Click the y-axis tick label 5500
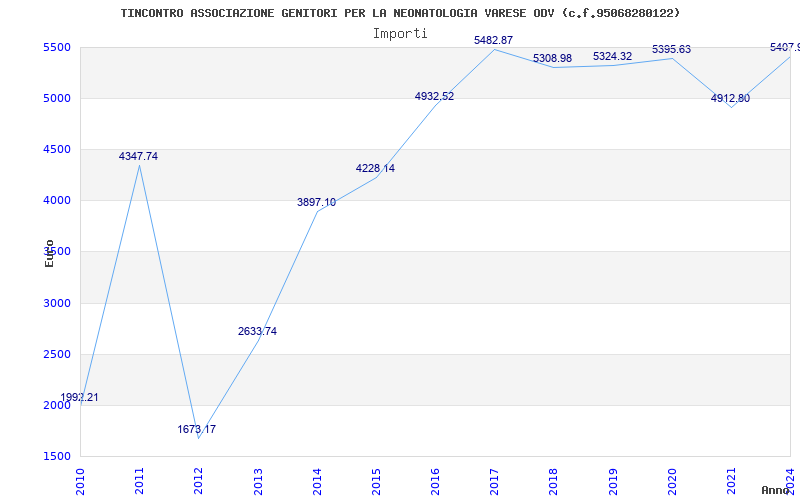800x500 pixels. click(57, 47)
